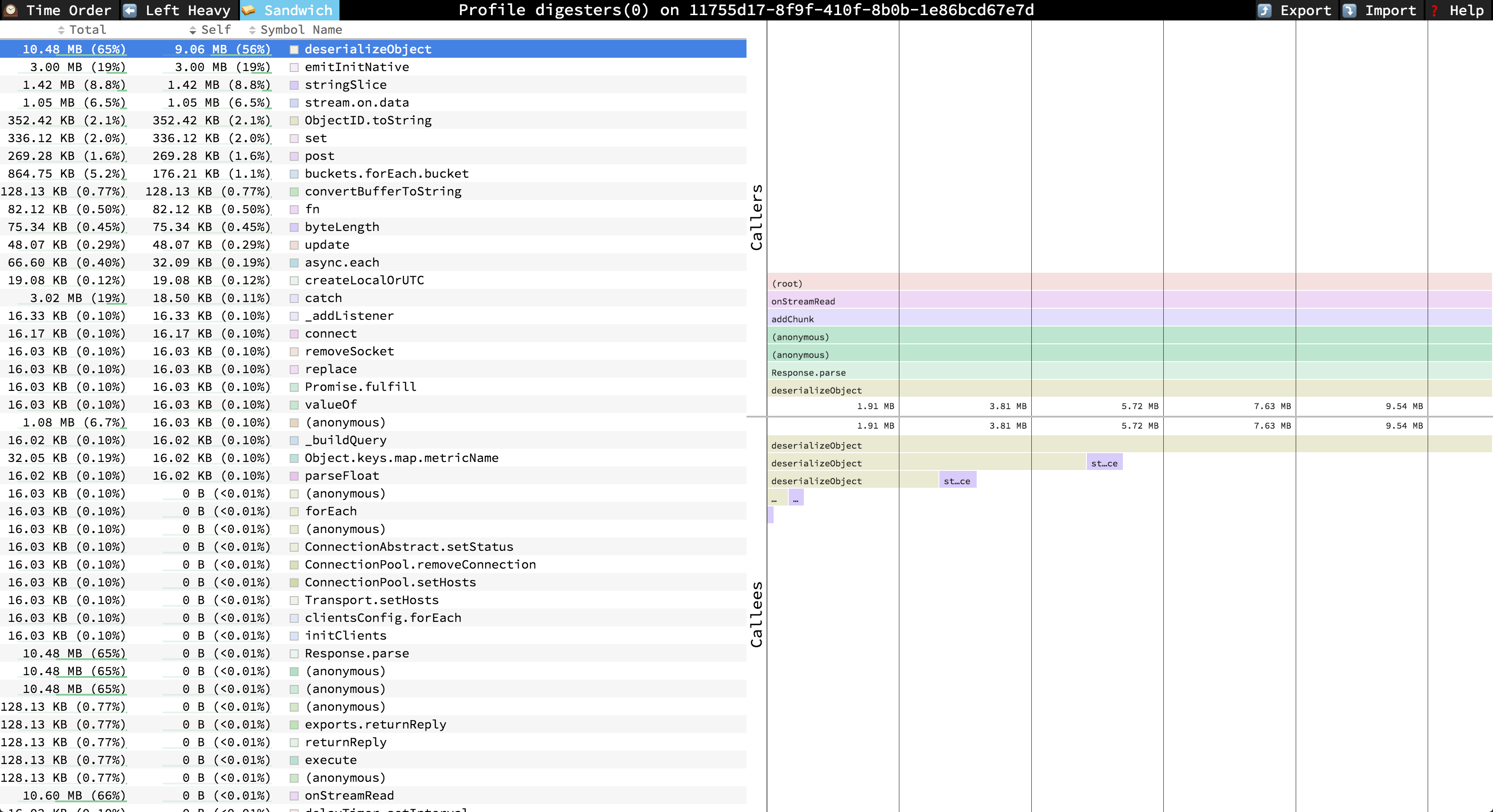Click the Help question mark icon

coord(1434,10)
